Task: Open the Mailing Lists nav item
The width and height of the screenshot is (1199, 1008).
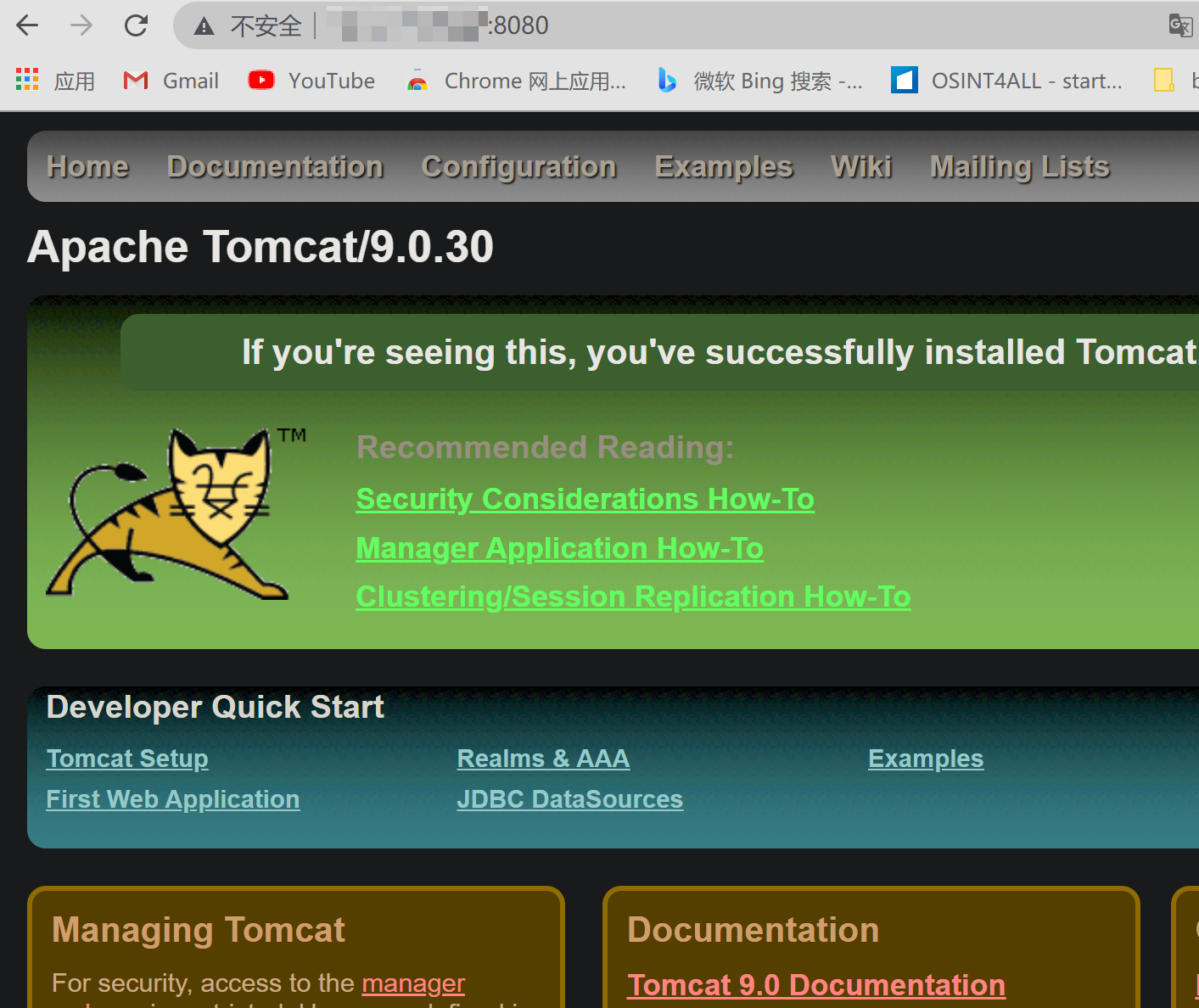Action: click(x=1020, y=166)
